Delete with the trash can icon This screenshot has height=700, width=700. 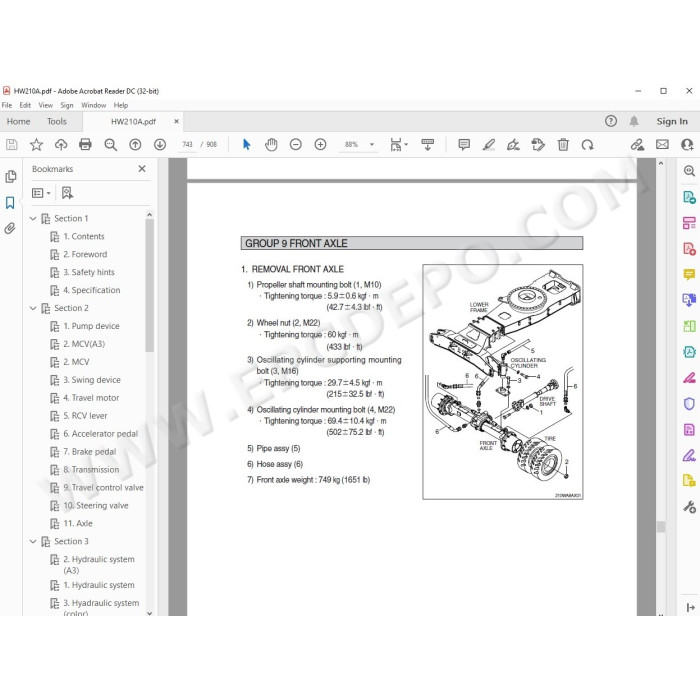pos(563,145)
